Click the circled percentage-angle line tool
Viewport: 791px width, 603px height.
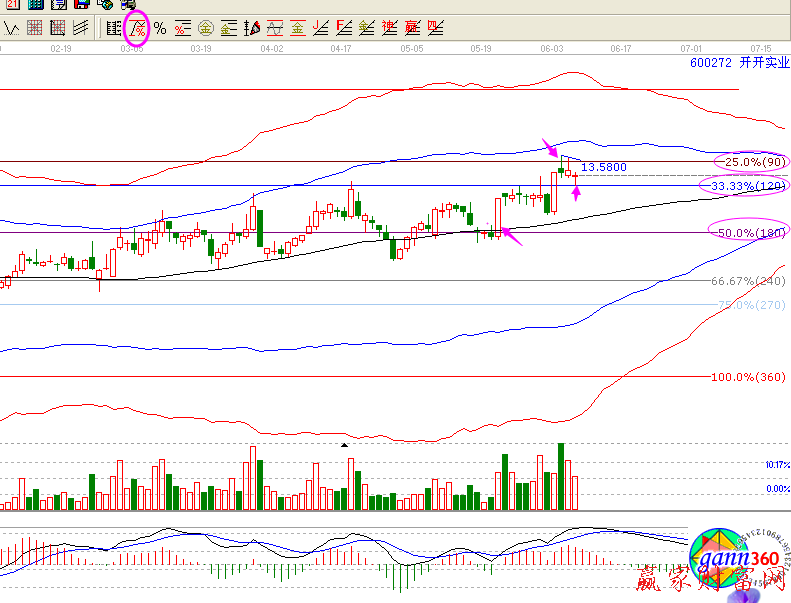point(137,28)
